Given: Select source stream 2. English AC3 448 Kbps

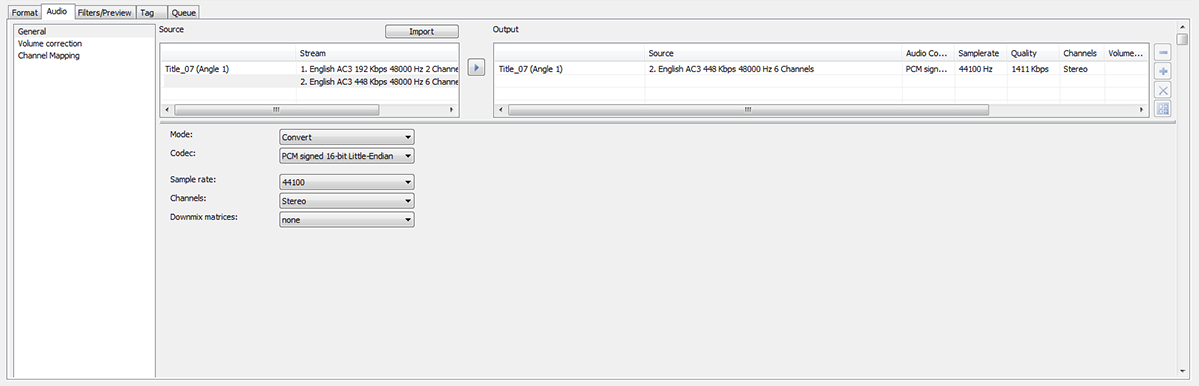Looking at the screenshot, I should [x=378, y=81].
